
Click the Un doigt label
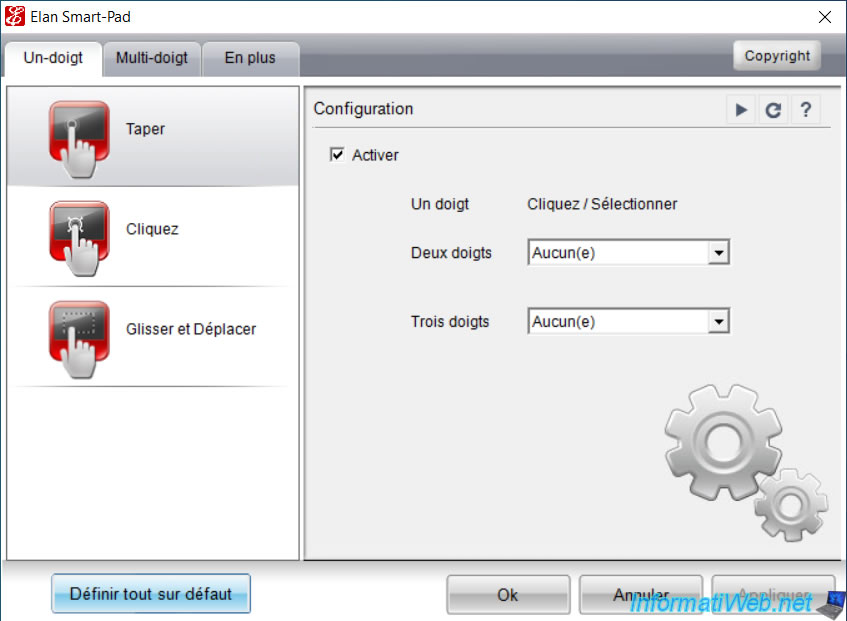(440, 204)
